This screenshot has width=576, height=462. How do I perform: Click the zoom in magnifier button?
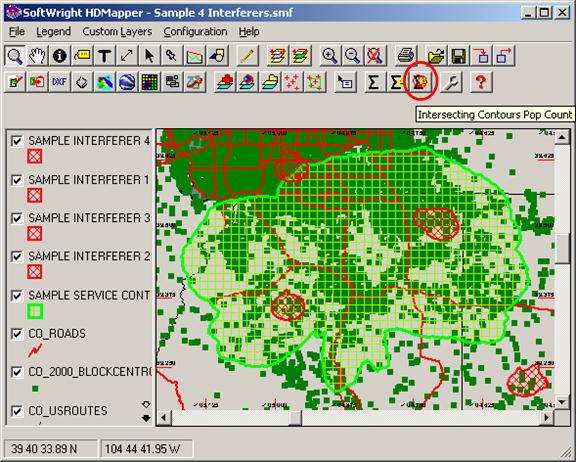click(330, 56)
